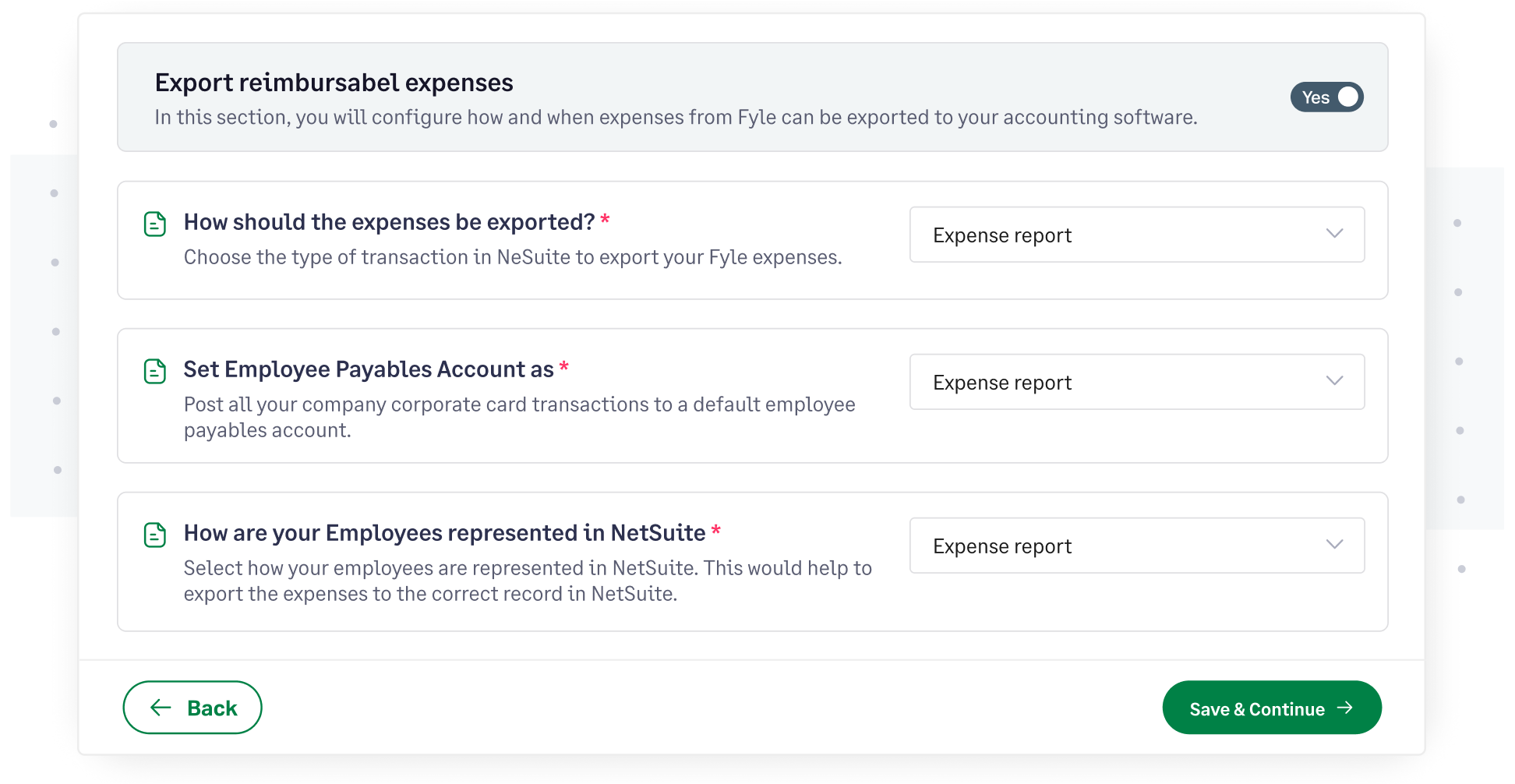Click the green icon next to Employee Payables Account
This screenshot has height=784, width=1515.
155,371
